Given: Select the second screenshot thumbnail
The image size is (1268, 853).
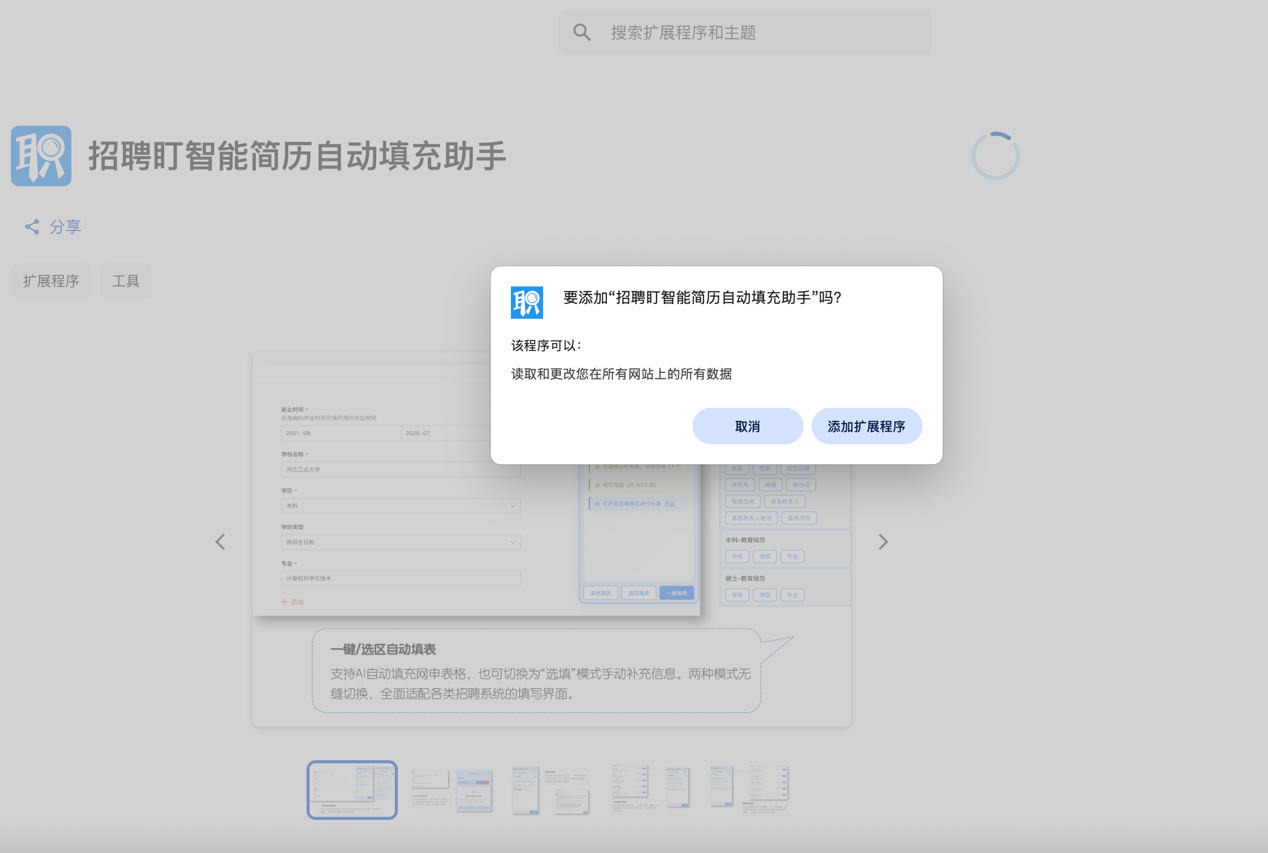Looking at the screenshot, I should [x=452, y=789].
